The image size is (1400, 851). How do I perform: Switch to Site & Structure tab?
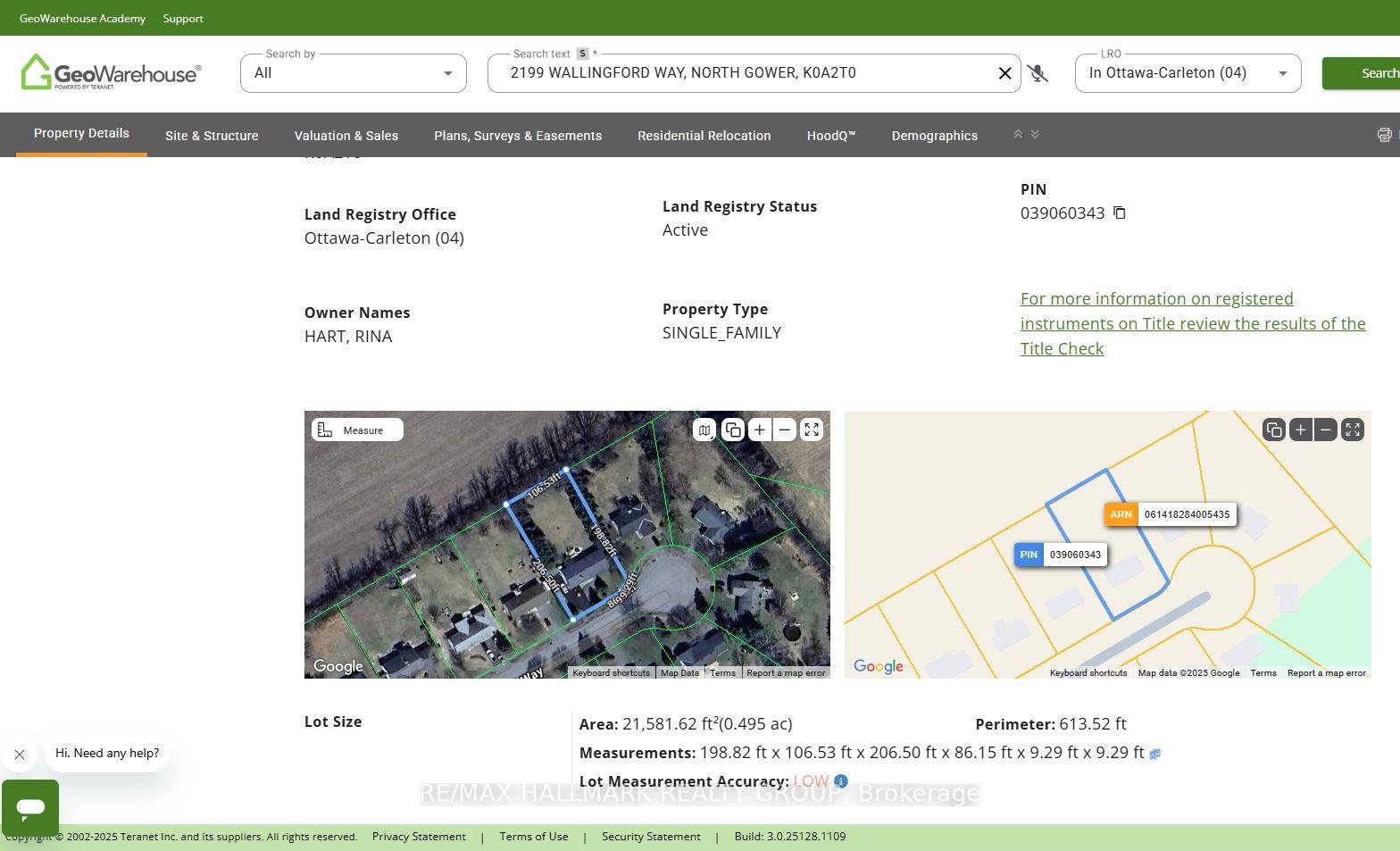212,136
